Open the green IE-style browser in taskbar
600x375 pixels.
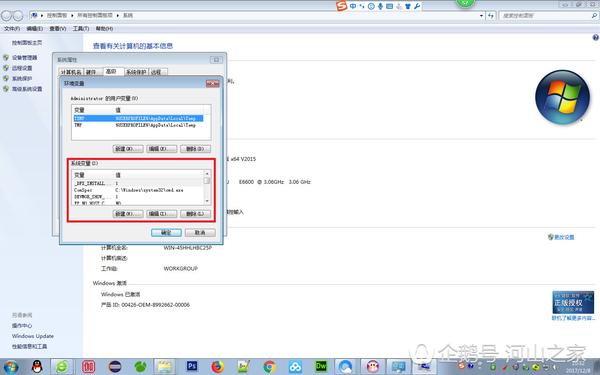[62, 367]
